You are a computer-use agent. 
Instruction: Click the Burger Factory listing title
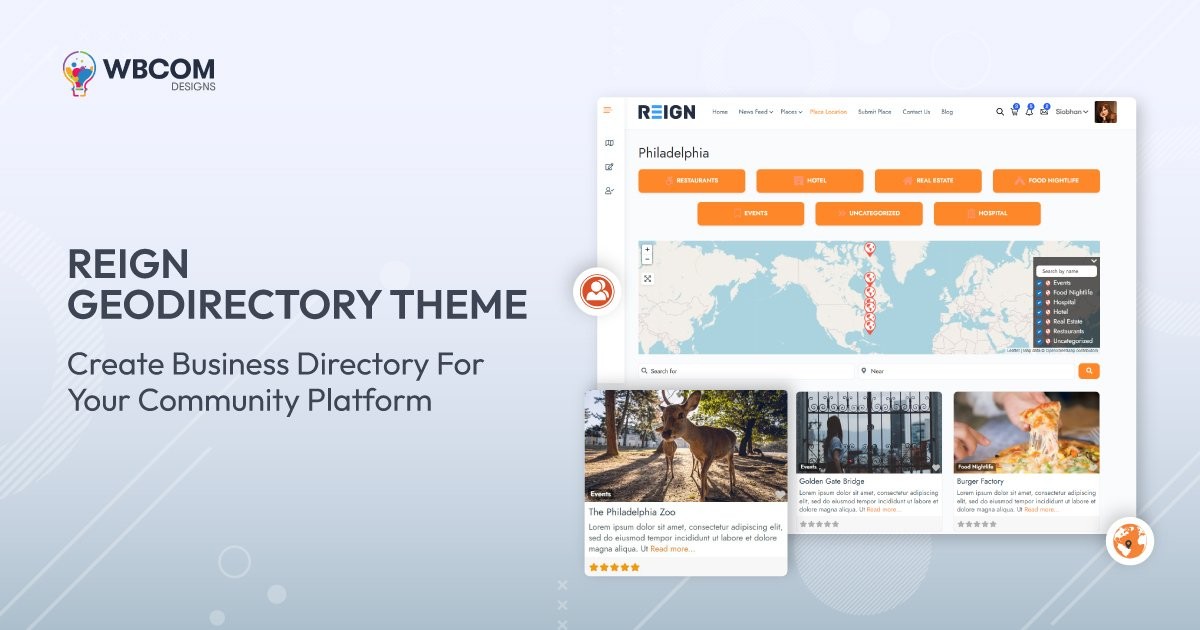tap(980, 481)
